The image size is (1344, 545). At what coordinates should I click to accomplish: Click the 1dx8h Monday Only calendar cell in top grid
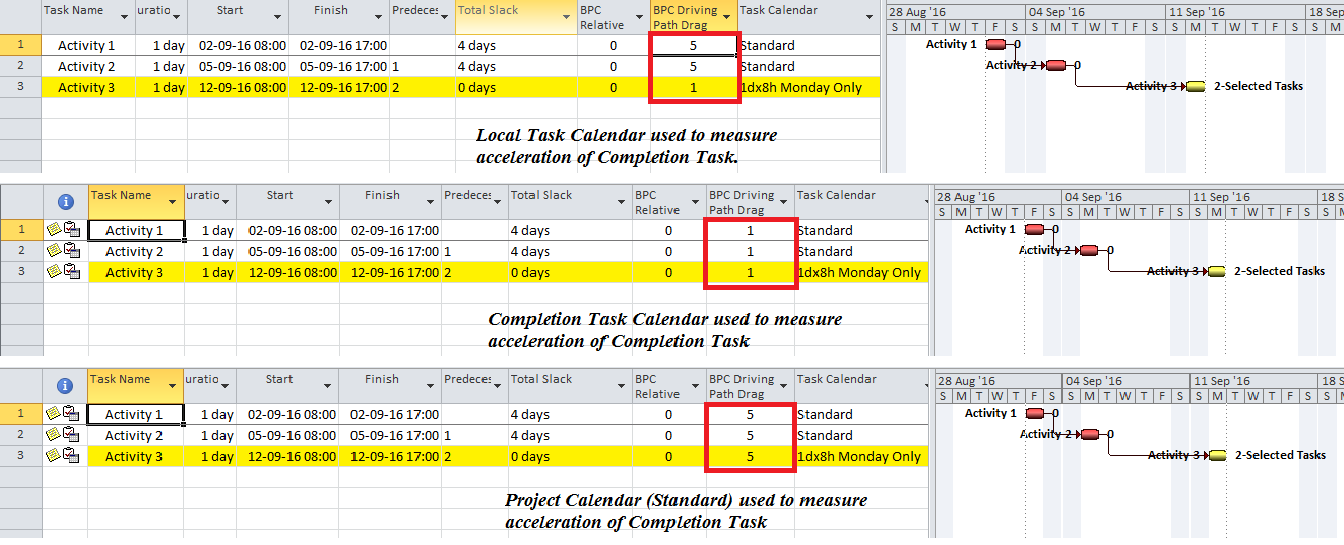pyautogui.click(x=808, y=87)
